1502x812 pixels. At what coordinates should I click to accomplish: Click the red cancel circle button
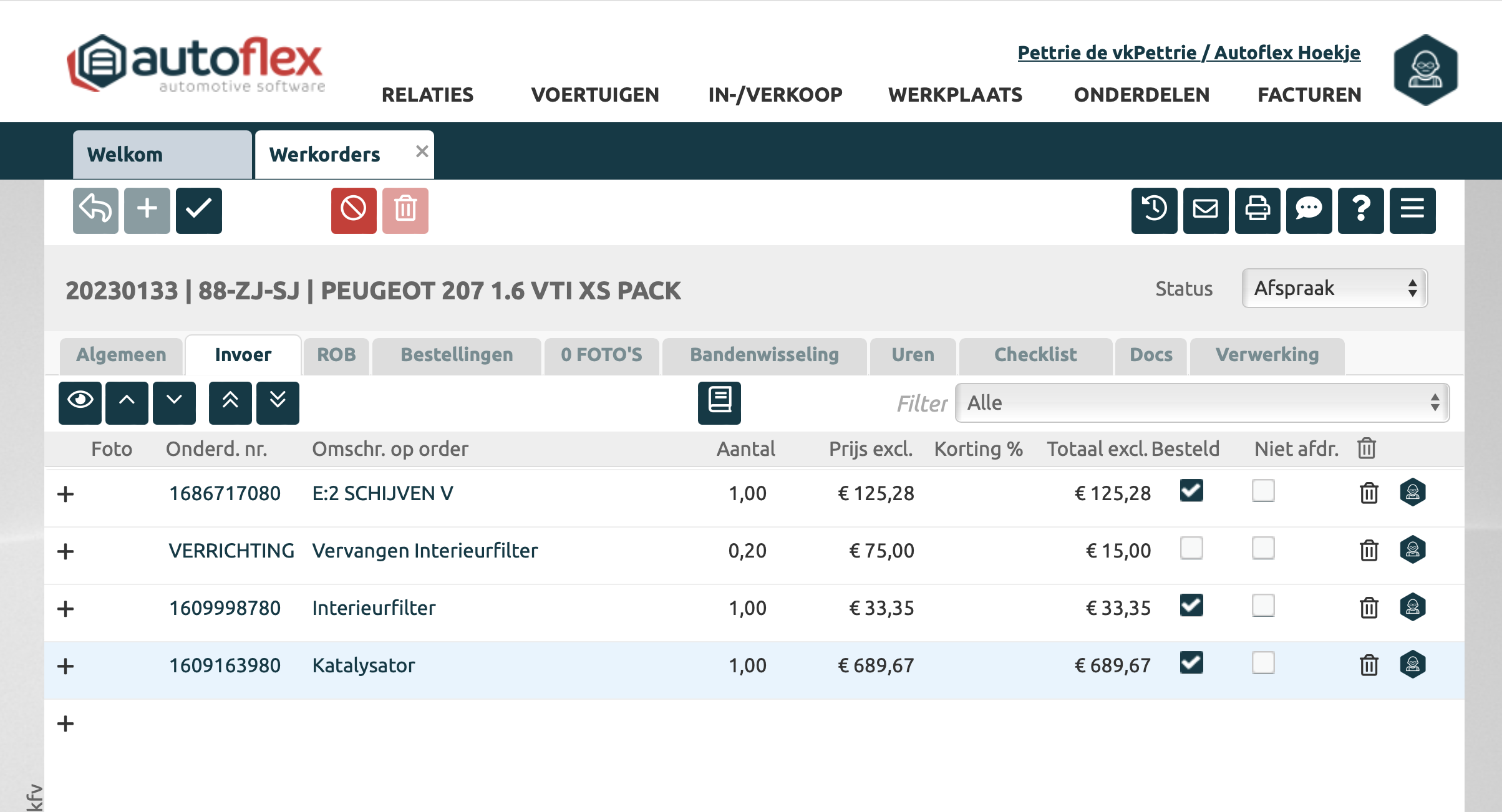354,210
